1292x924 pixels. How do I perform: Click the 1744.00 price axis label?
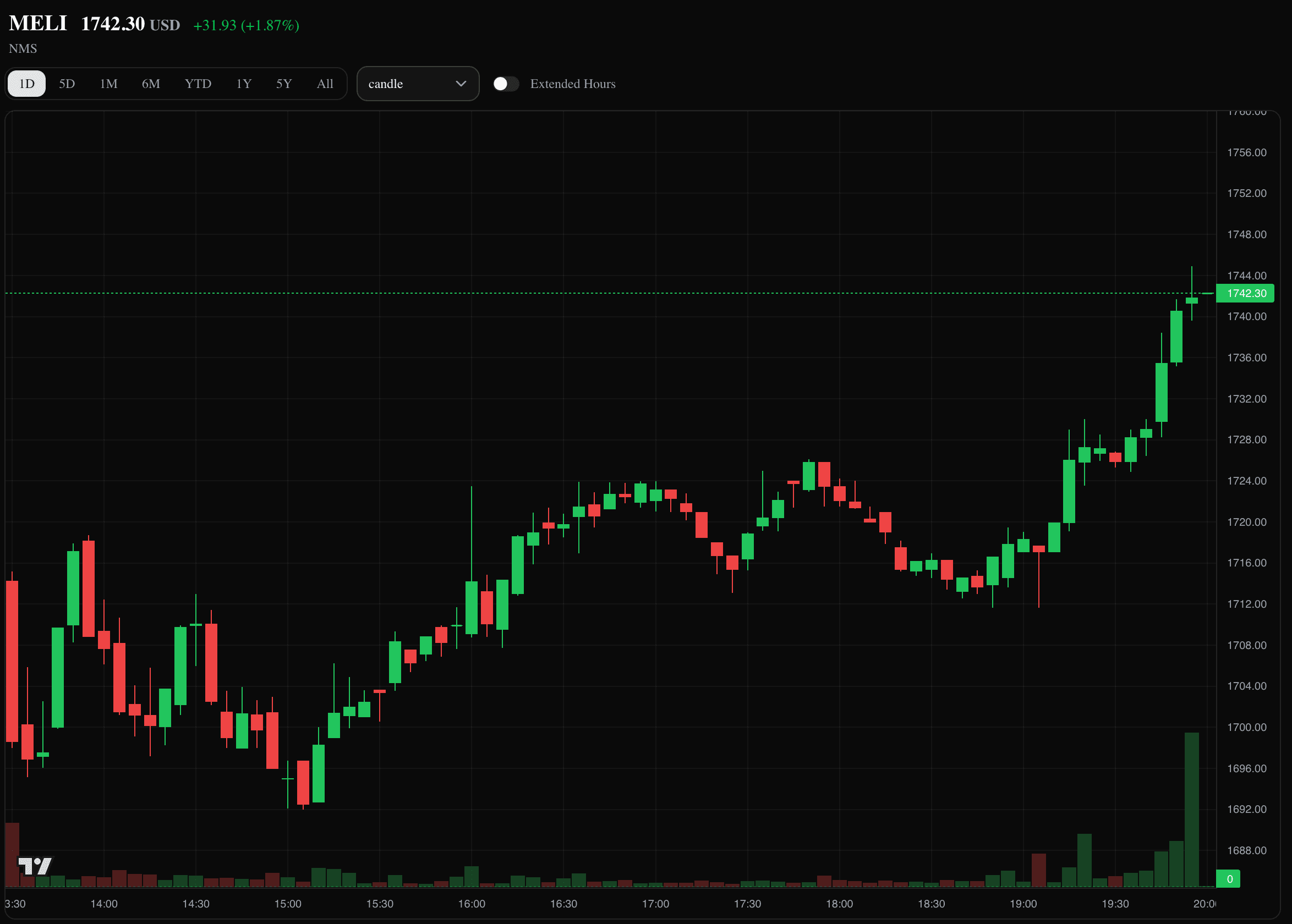(1247, 276)
